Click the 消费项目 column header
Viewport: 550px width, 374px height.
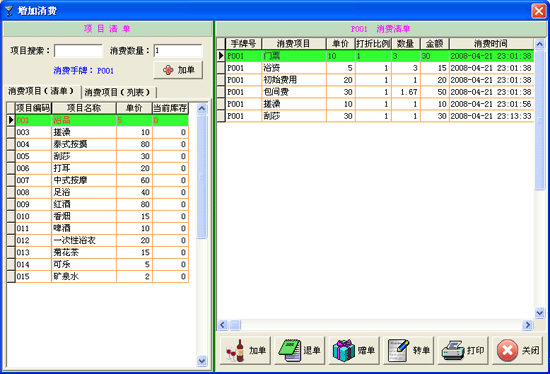point(294,44)
